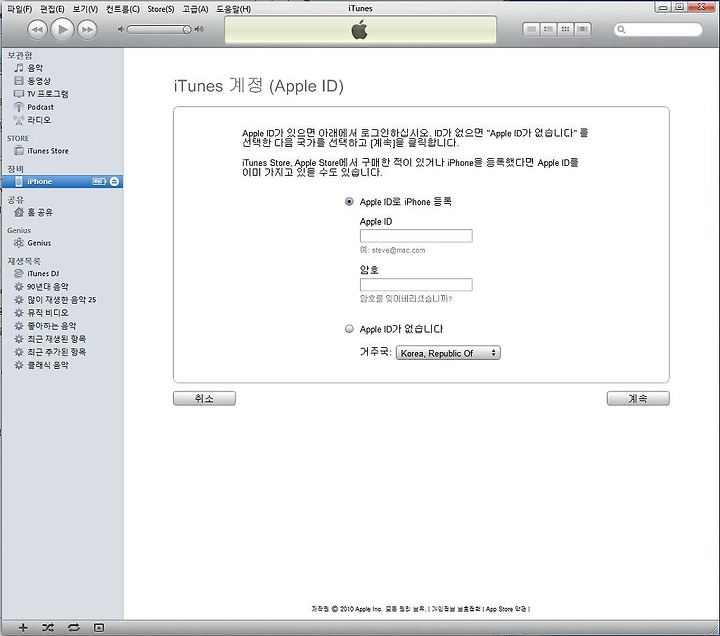Viewport: 720px width, 636px height.
Task: Click the Previous track rewind button
Action: pos(37,30)
